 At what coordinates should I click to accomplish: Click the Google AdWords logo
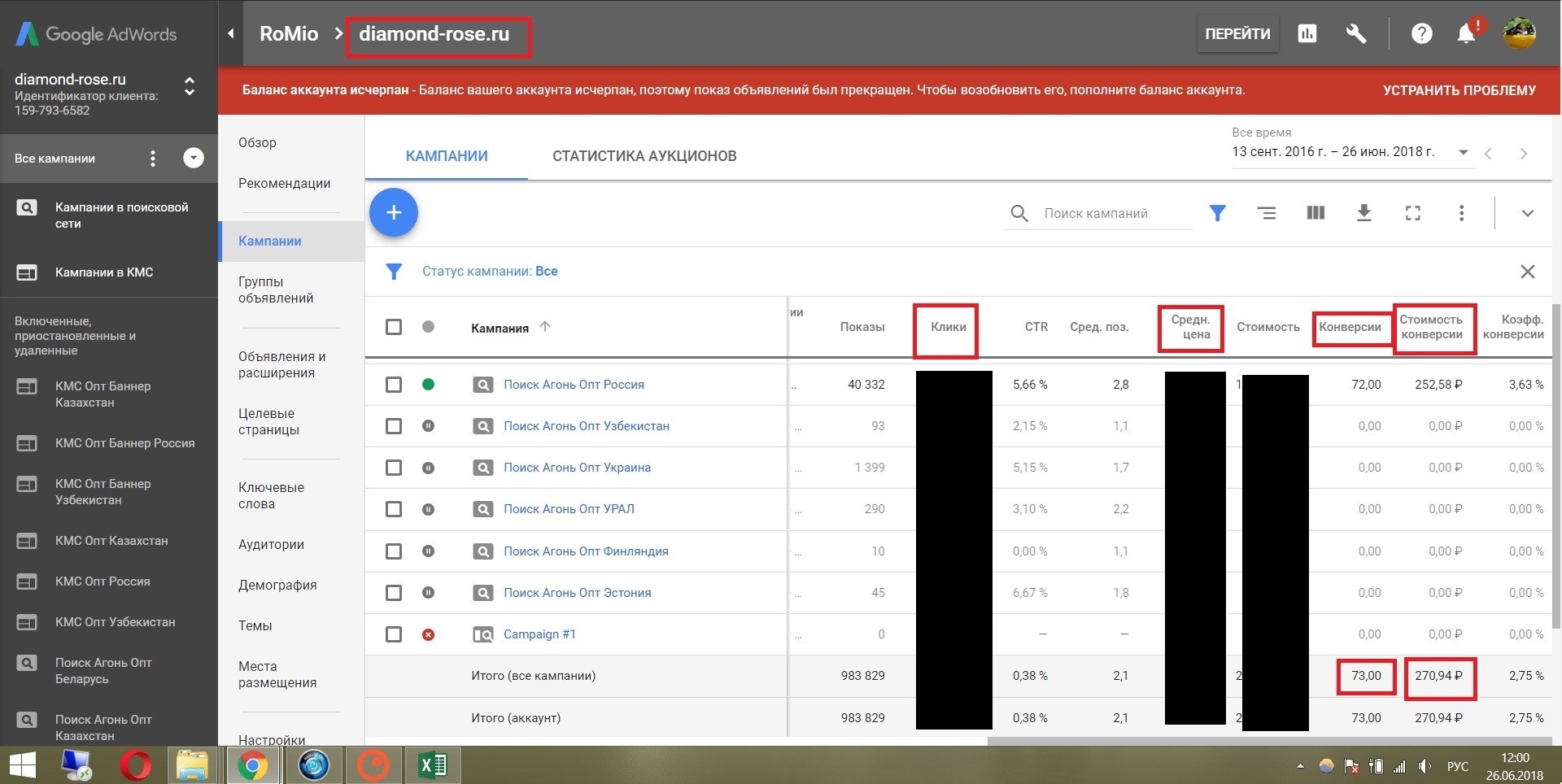[x=96, y=34]
